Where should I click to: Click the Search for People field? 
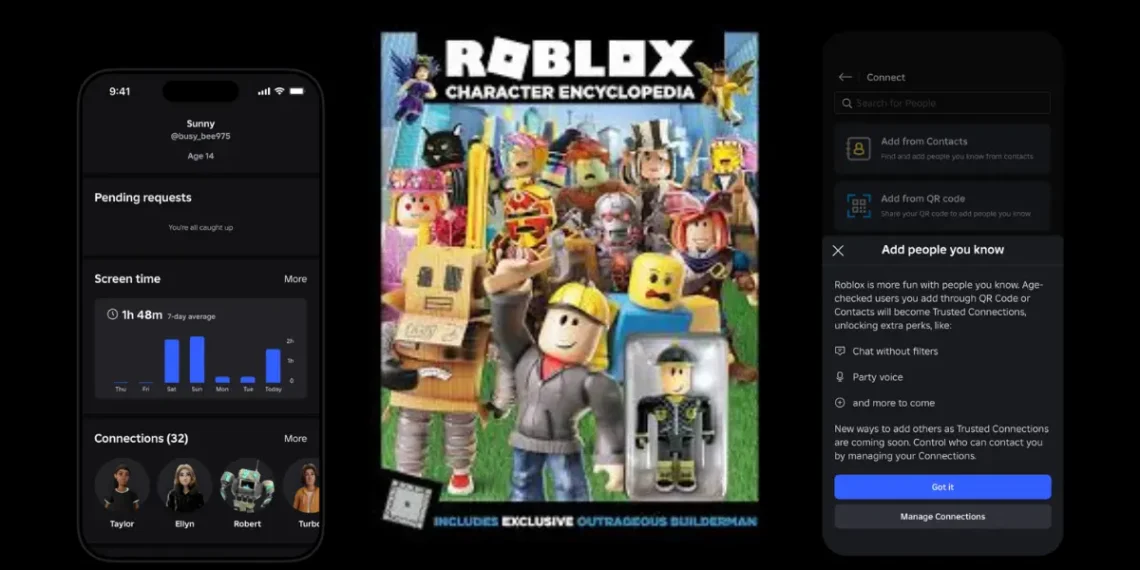pos(942,103)
